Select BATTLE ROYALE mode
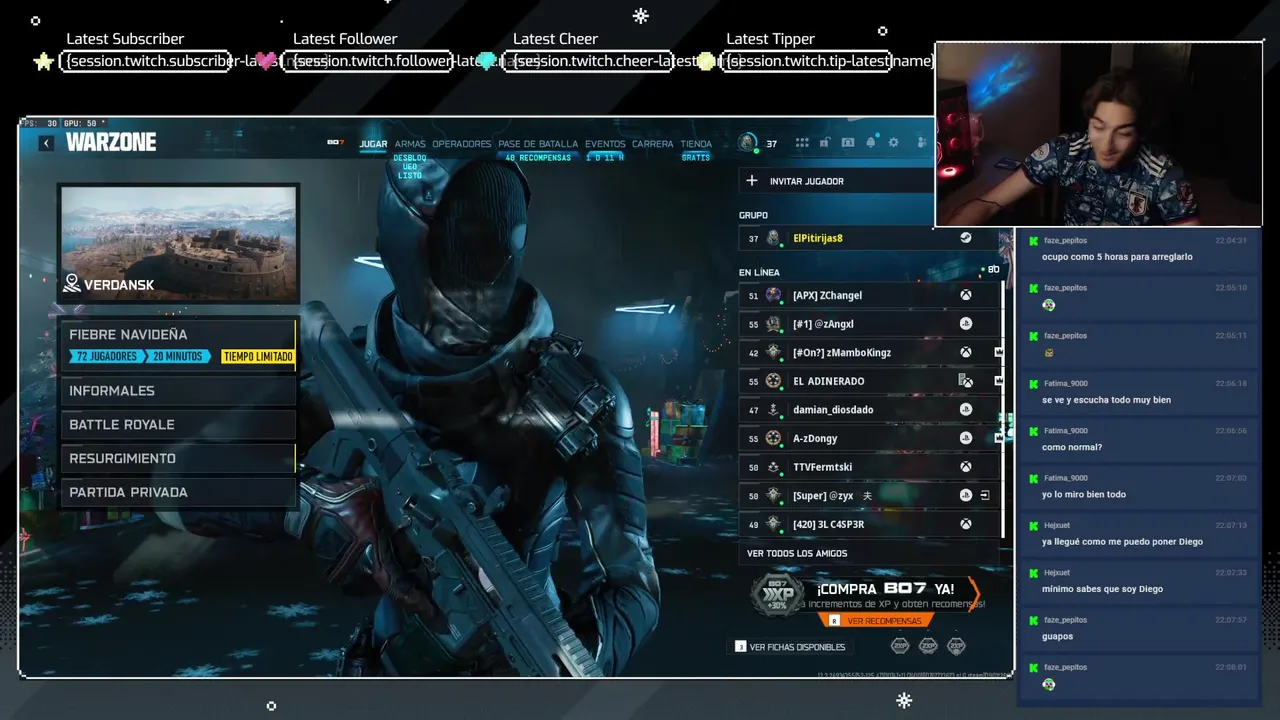 click(179, 425)
